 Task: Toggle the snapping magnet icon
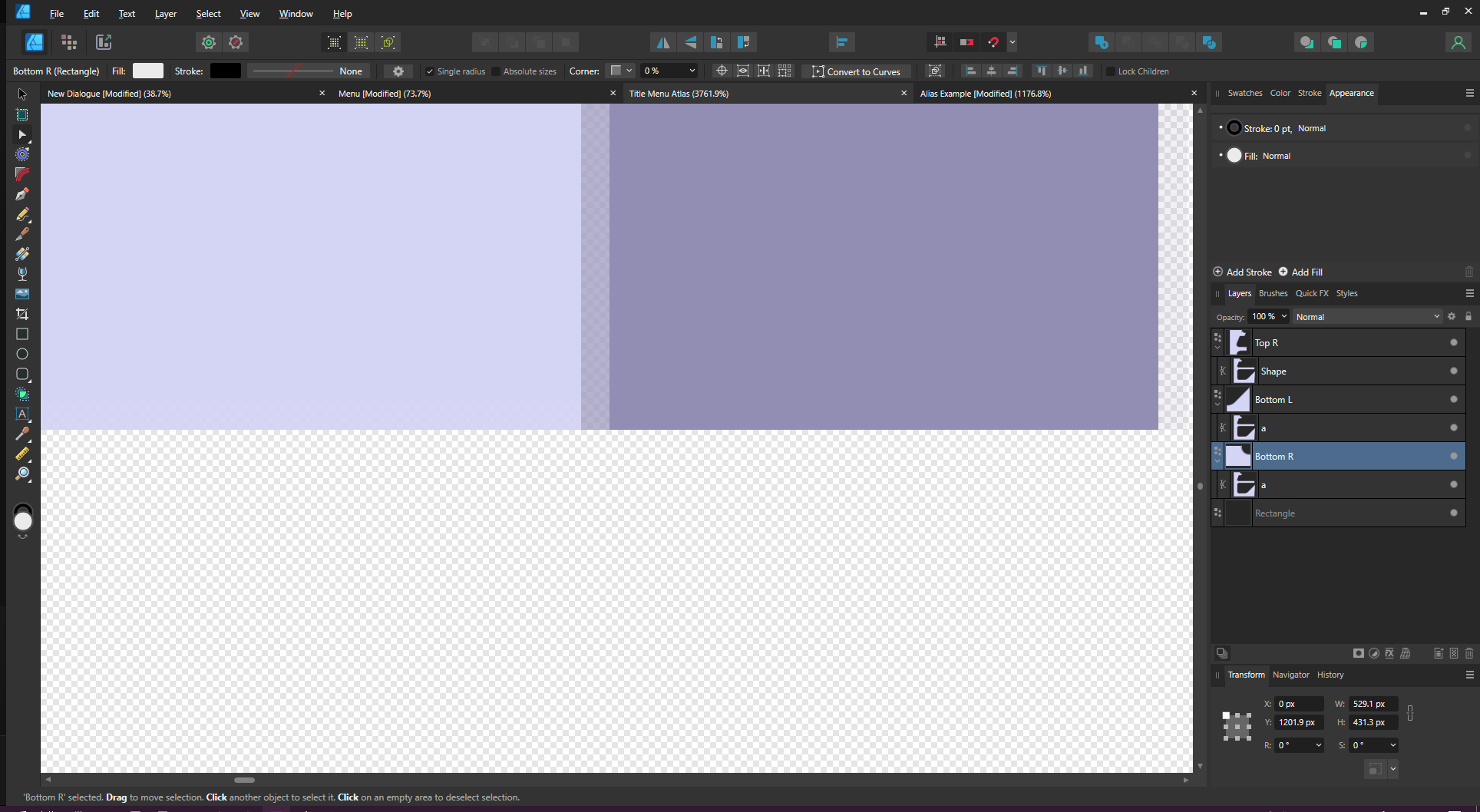tap(993, 42)
